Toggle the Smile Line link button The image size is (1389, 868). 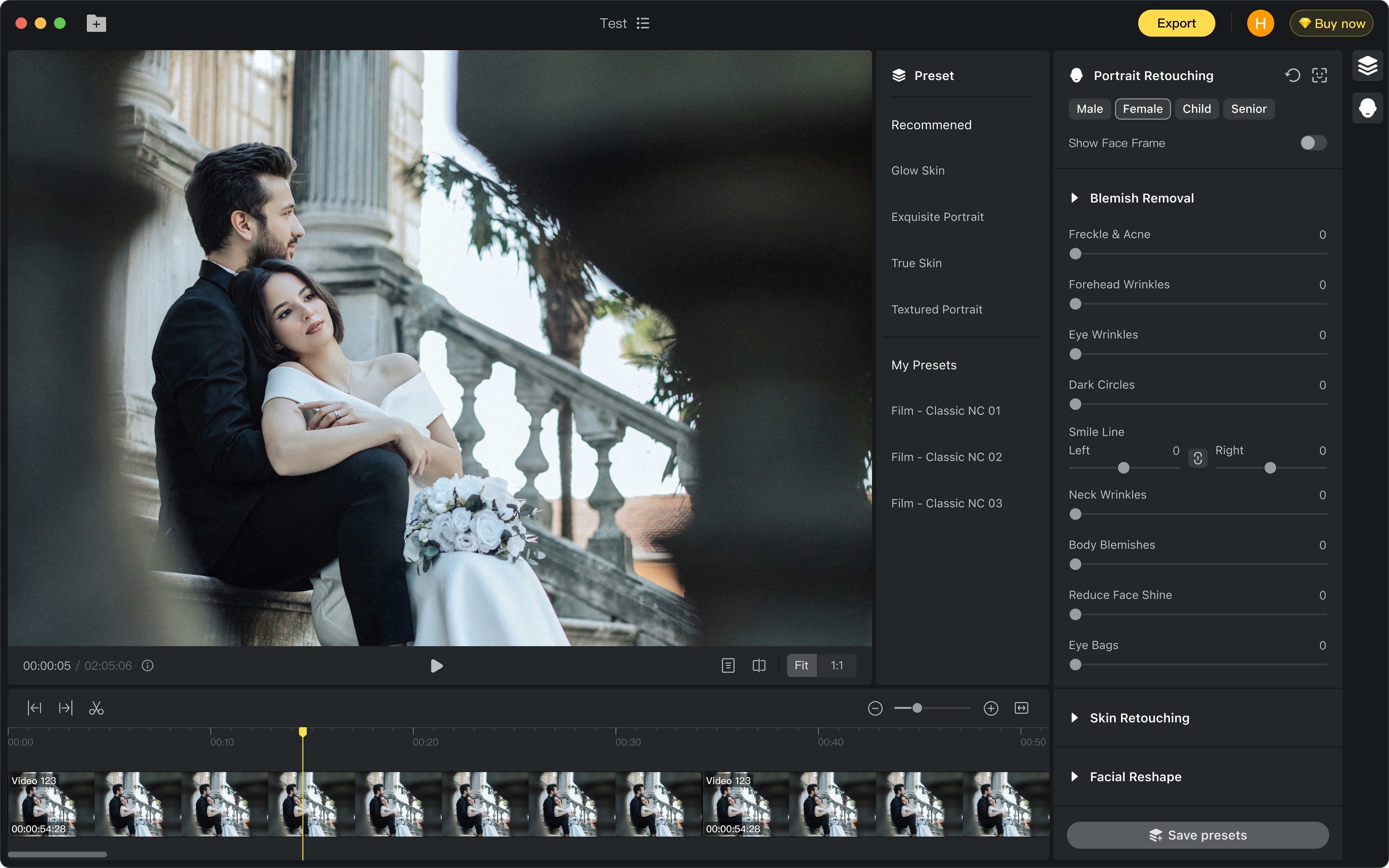click(x=1198, y=458)
